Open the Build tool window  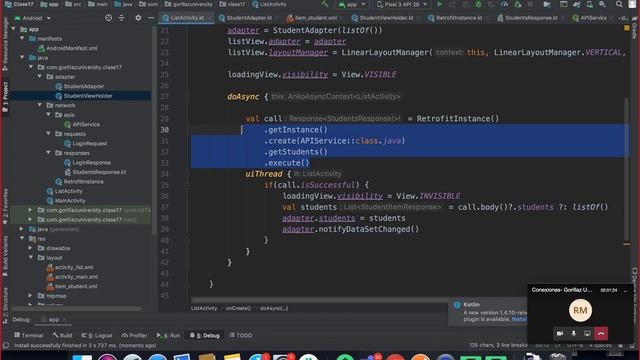tap(62, 335)
